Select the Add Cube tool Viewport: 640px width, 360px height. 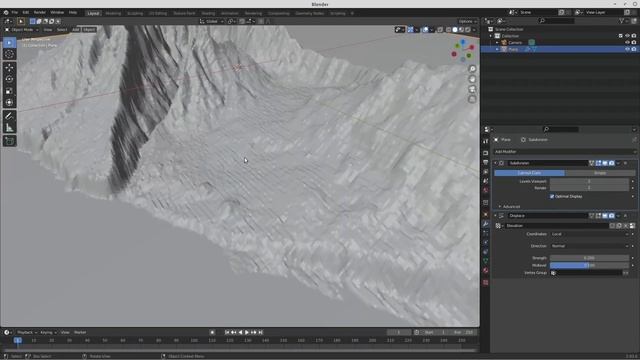coord(9,141)
